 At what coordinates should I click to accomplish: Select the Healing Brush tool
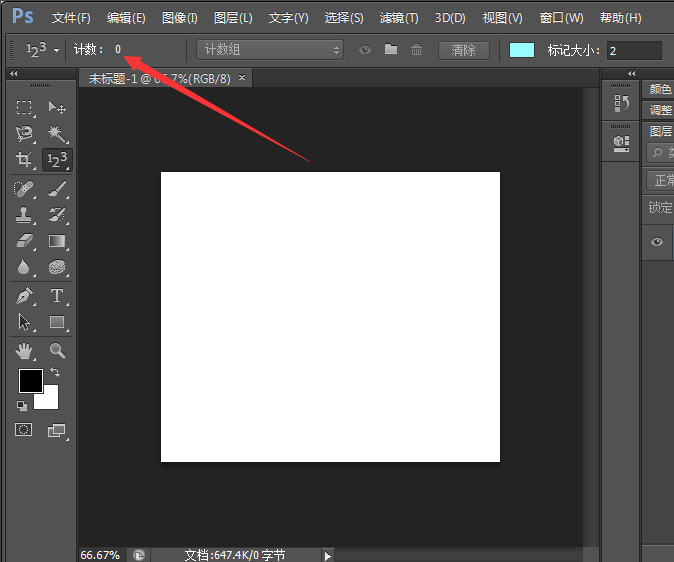pos(24,189)
